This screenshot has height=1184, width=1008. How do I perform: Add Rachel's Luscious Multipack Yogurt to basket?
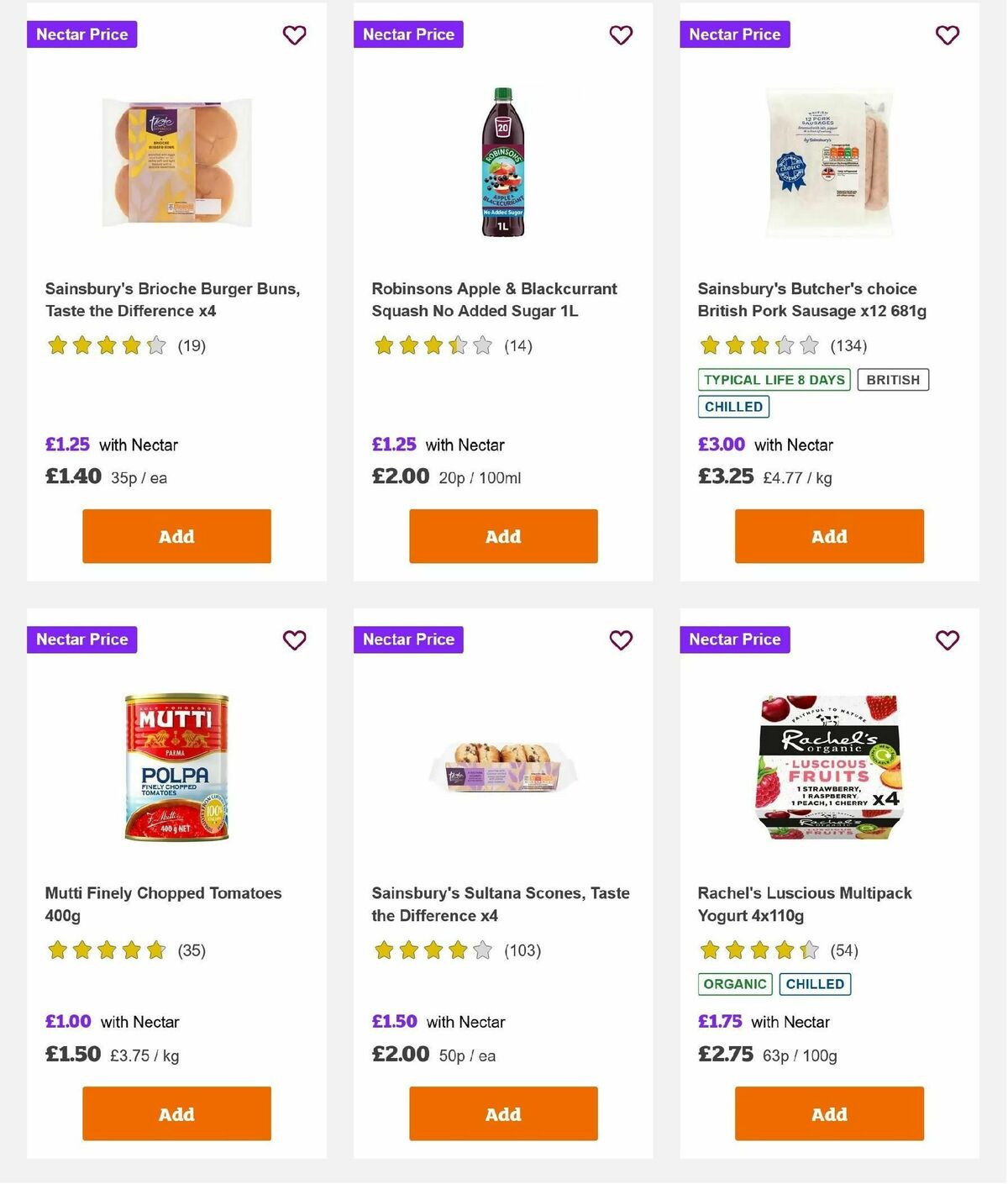click(828, 1113)
